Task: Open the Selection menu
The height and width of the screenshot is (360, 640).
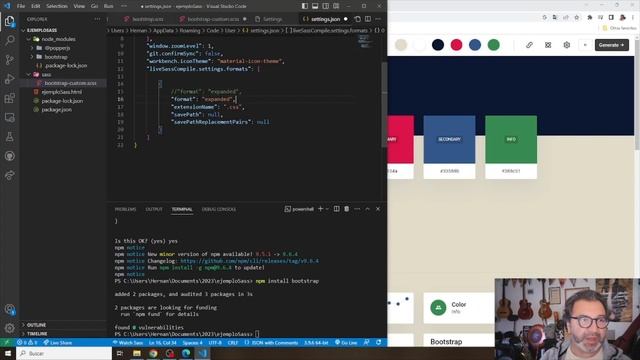Action: coord(57,6)
